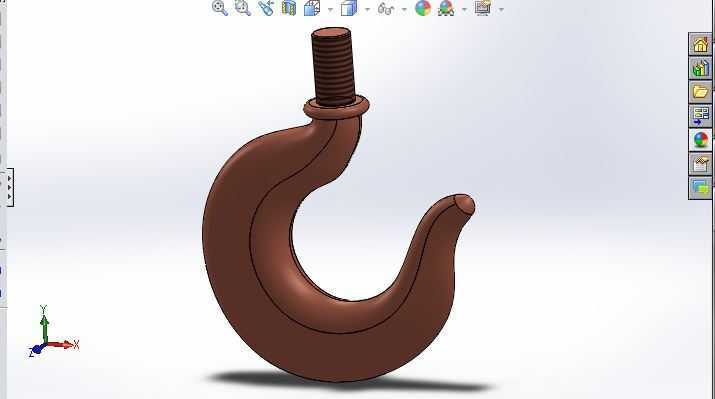Open the bottom task pane tab with blue-green icon
The image size is (715, 399).
coord(700,187)
